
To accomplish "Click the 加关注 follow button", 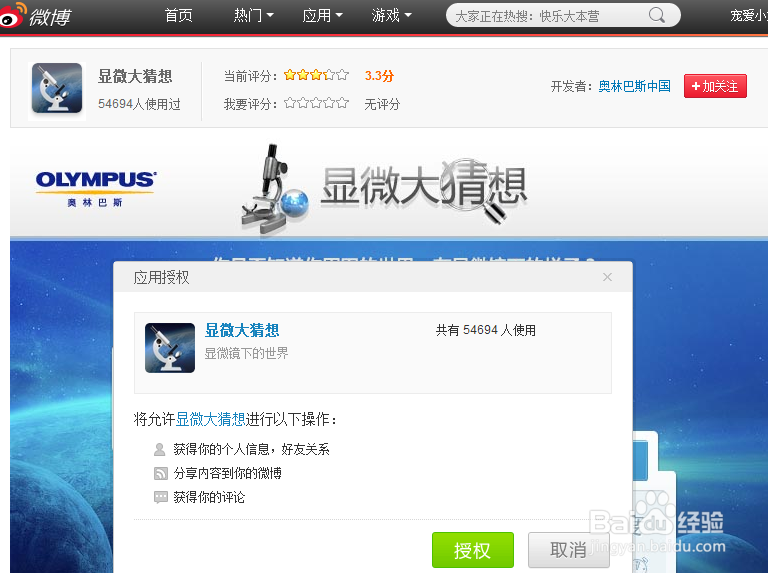I will pyautogui.click(x=715, y=86).
